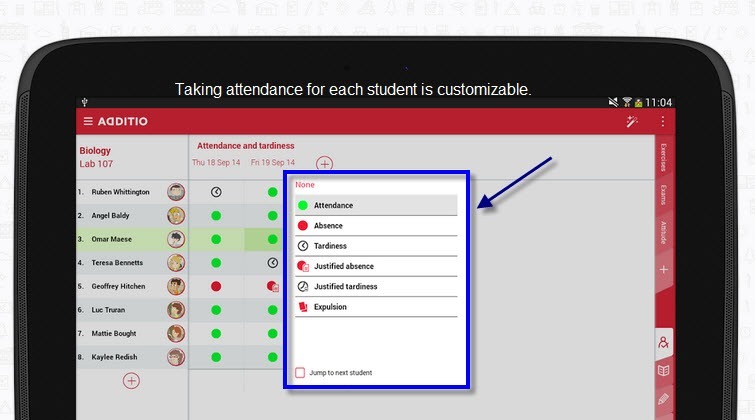755x420 pixels.
Task: Click Kaylee Redish's avatar
Action: [x=176, y=357]
